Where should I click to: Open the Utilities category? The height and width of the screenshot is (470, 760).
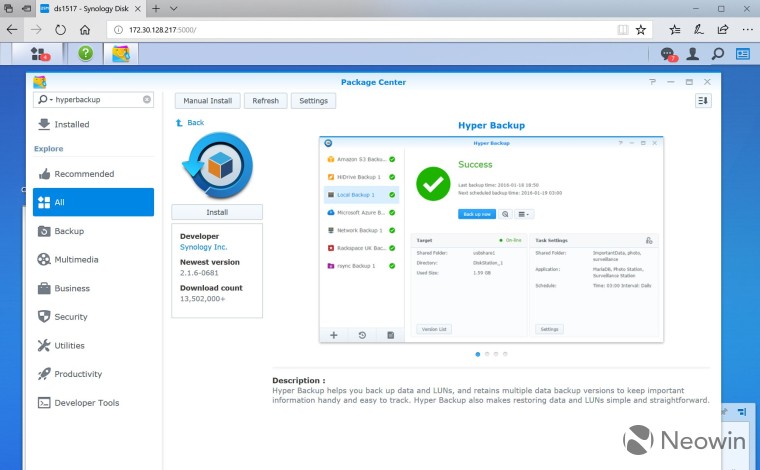point(93,345)
